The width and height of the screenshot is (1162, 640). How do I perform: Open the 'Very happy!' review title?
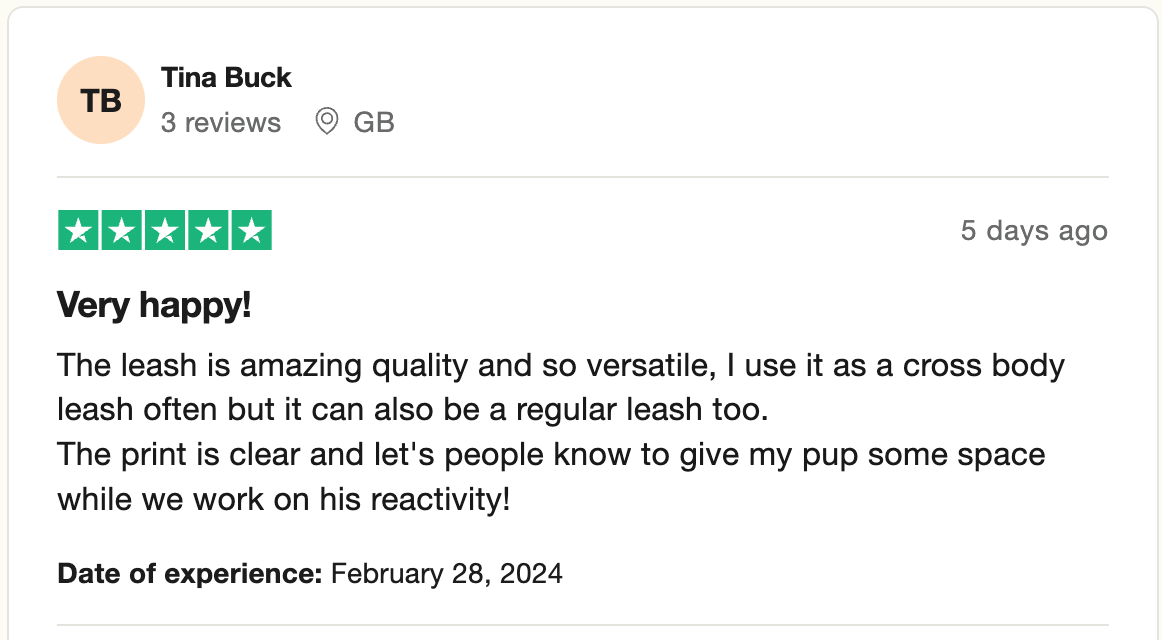point(154,304)
